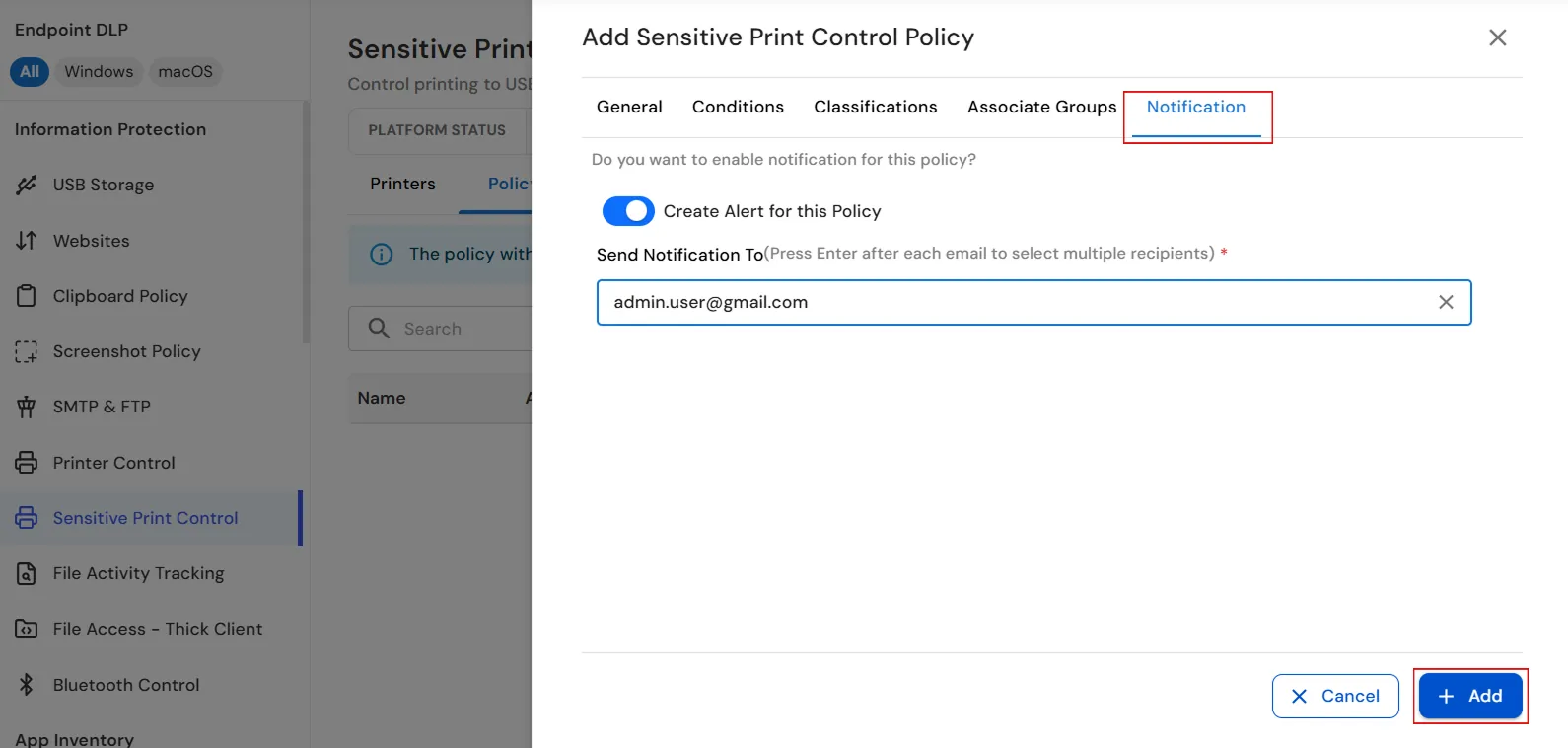Toggle Create Alert for this Policy
The image size is (1568, 748).
pyautogui.click(x=628, y=211)
